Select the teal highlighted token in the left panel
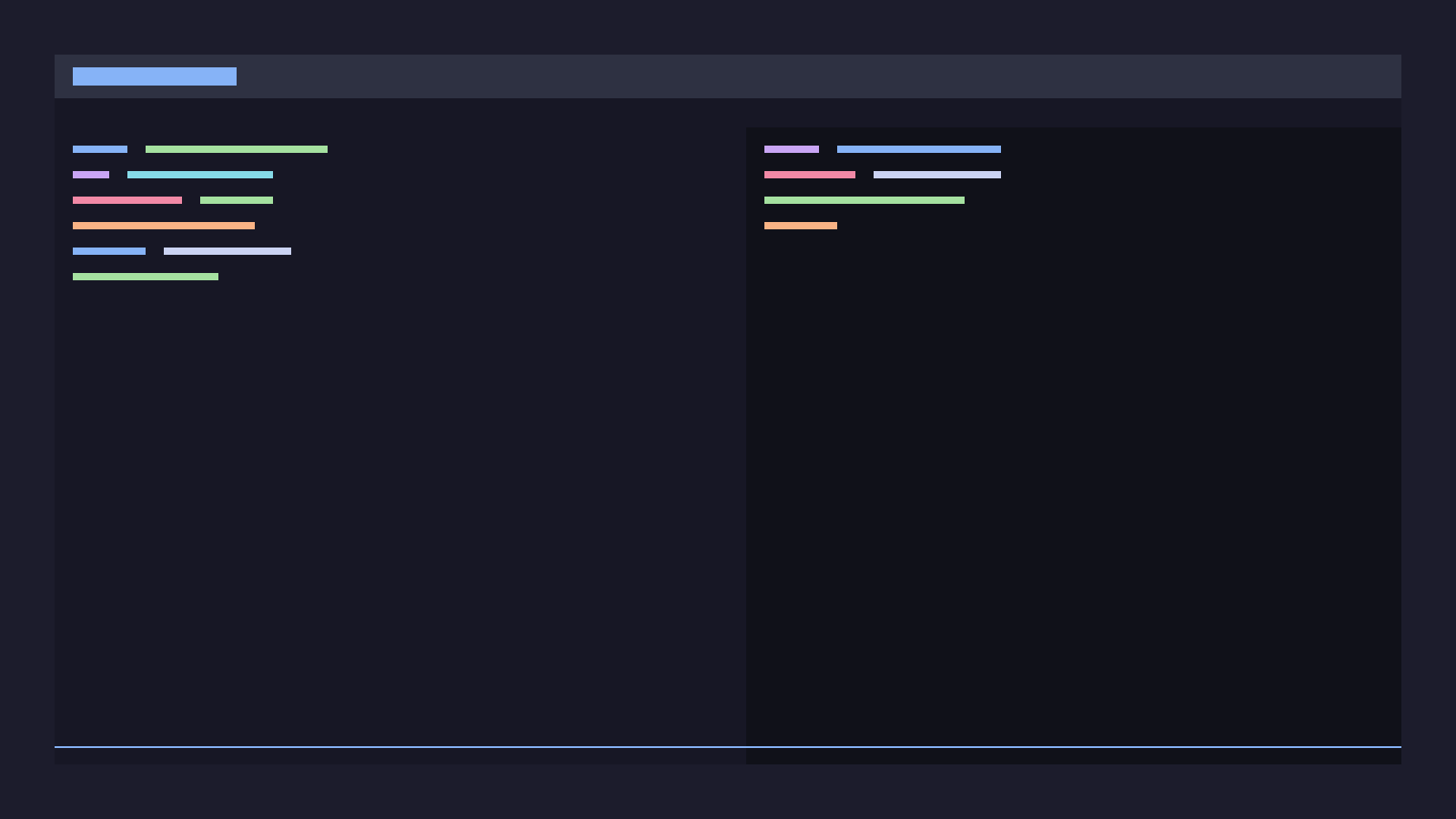 pos(200,175)
